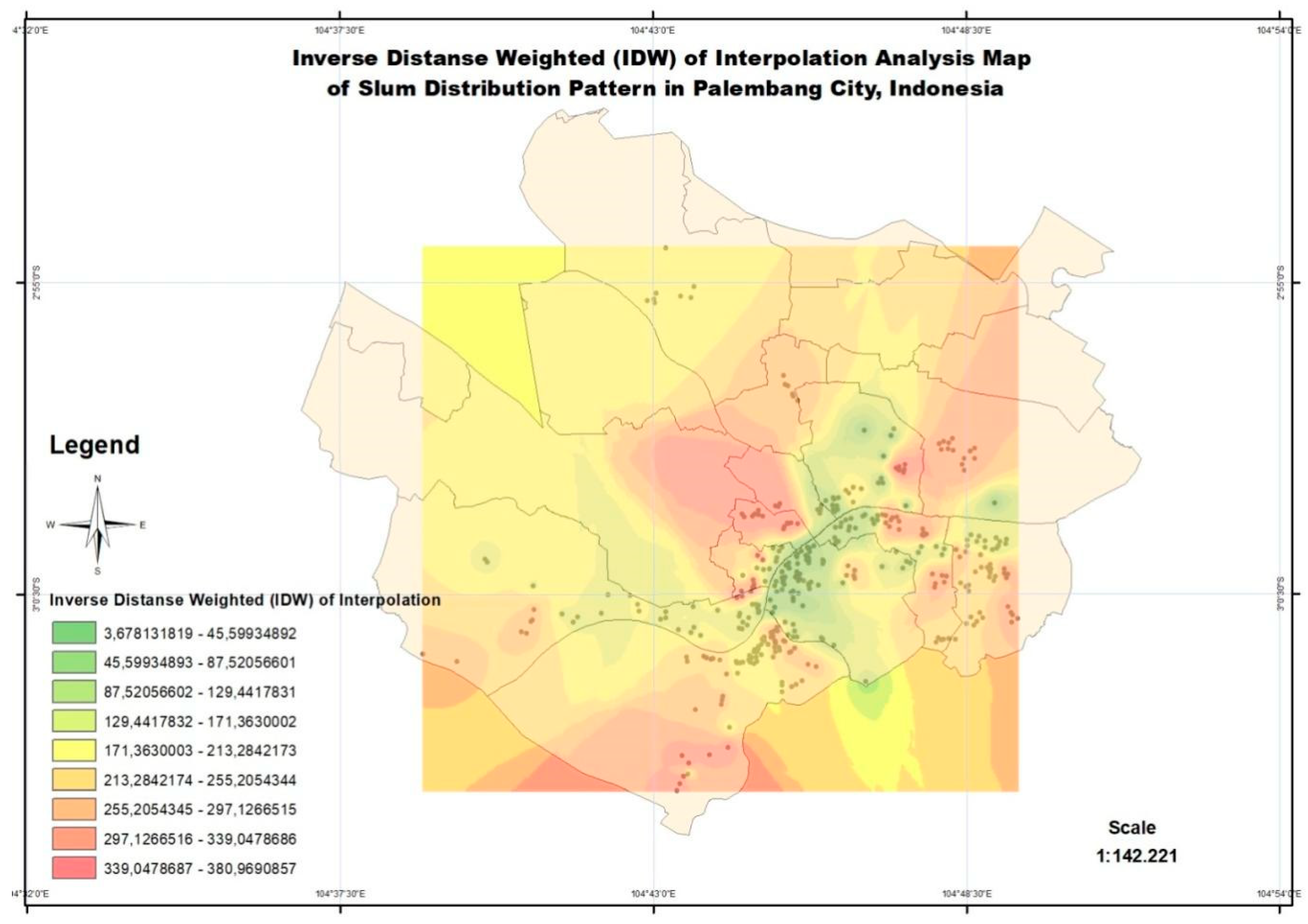This screenshot has height=924, width=1308.
Task: Click the 129,4417832 - 171,3630002 legend swatch
Action: tap(74, 721)
